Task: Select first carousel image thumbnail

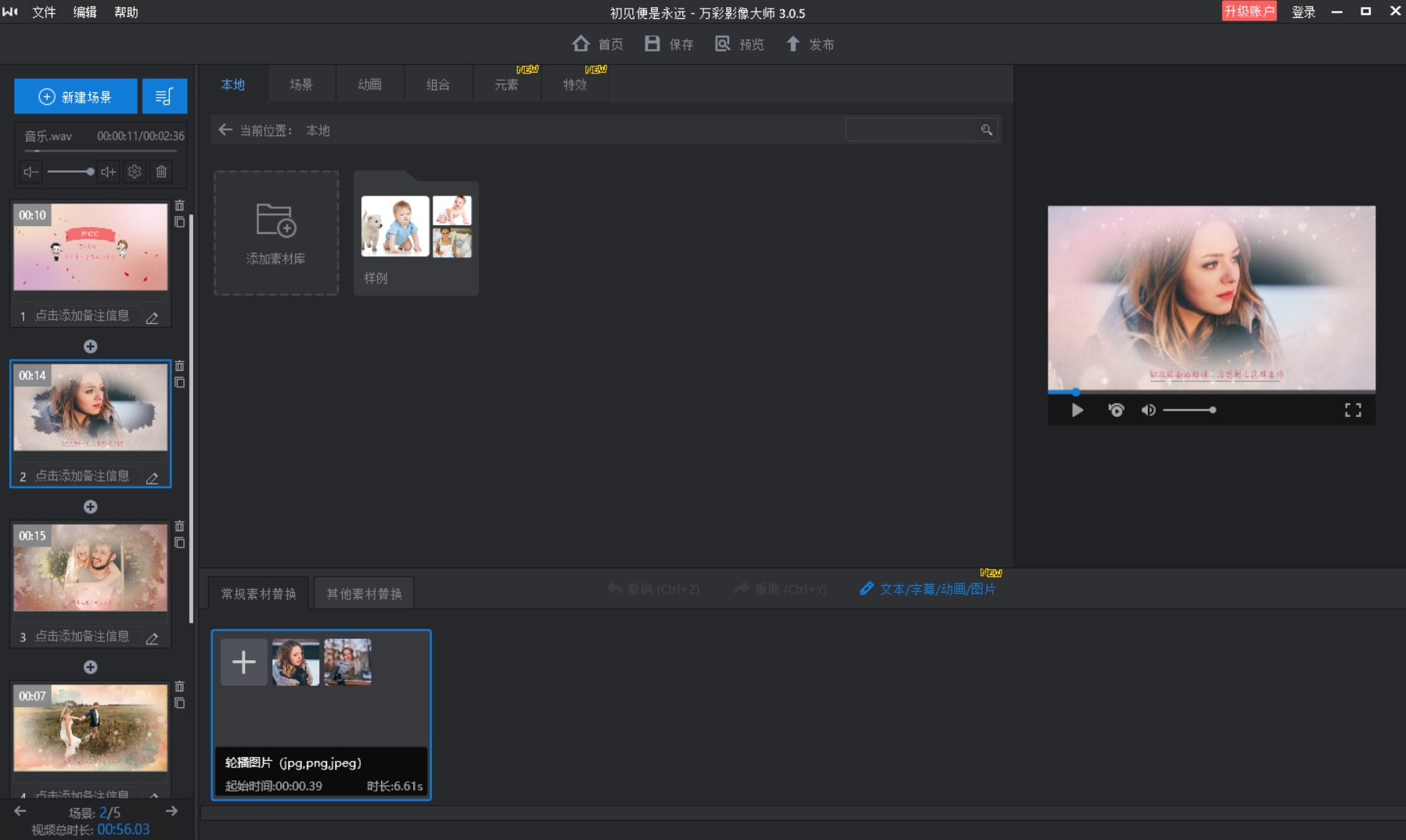Action: 296,662
